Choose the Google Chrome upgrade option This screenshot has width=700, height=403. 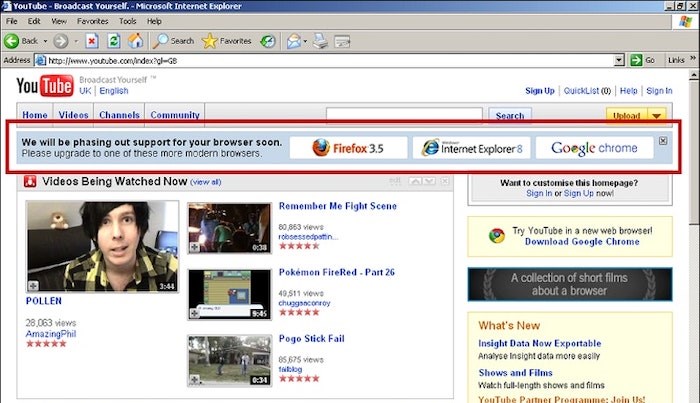click(594, 148)
